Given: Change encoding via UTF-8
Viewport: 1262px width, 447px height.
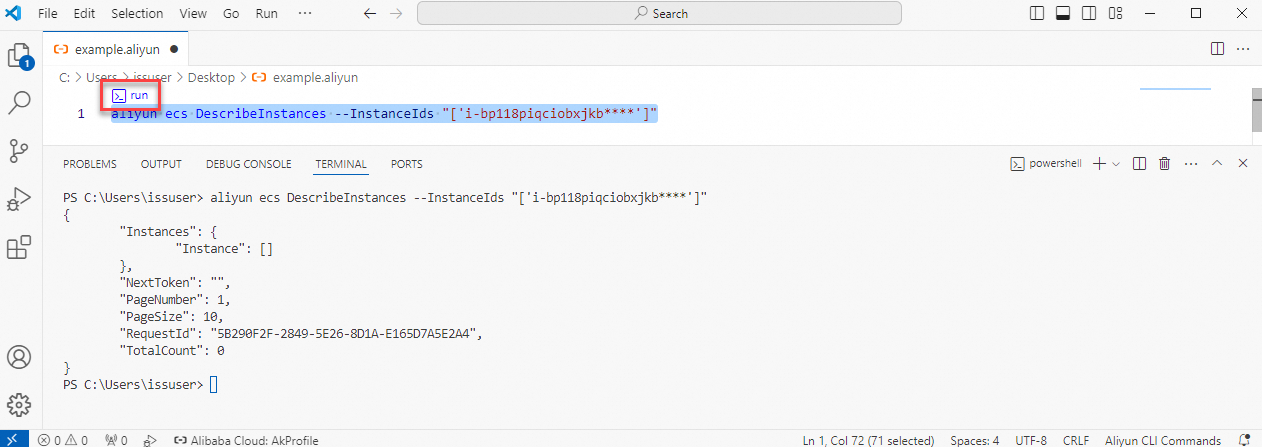Looking at the screenshot, I should (1031, 440).
